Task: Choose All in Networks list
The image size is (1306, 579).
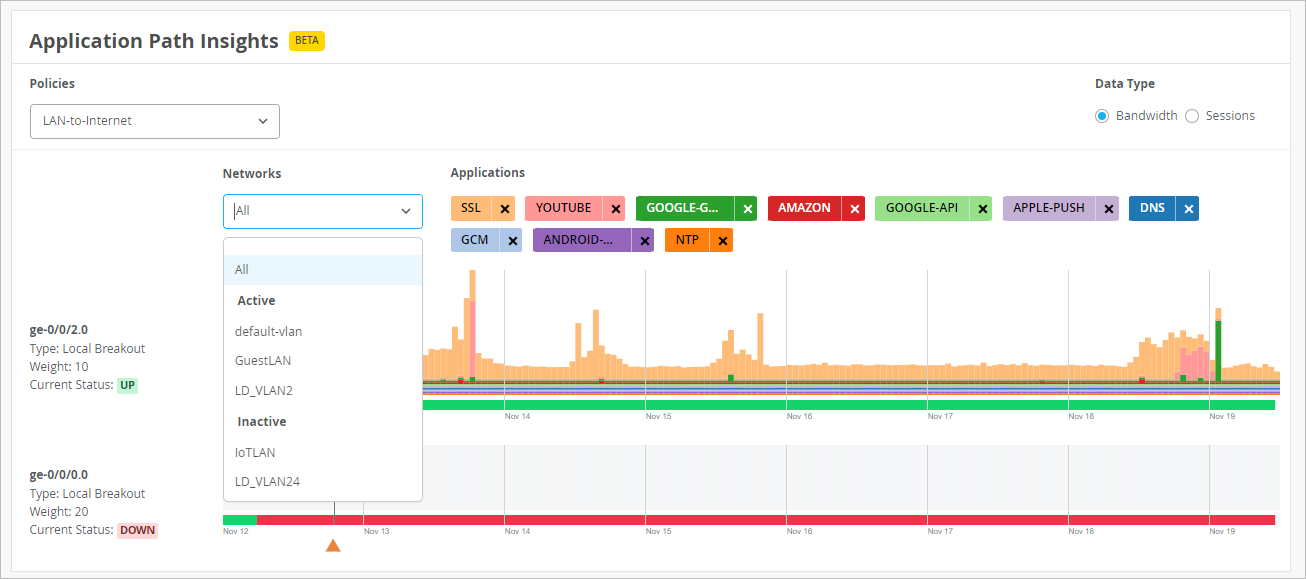Action: point(242,270)
